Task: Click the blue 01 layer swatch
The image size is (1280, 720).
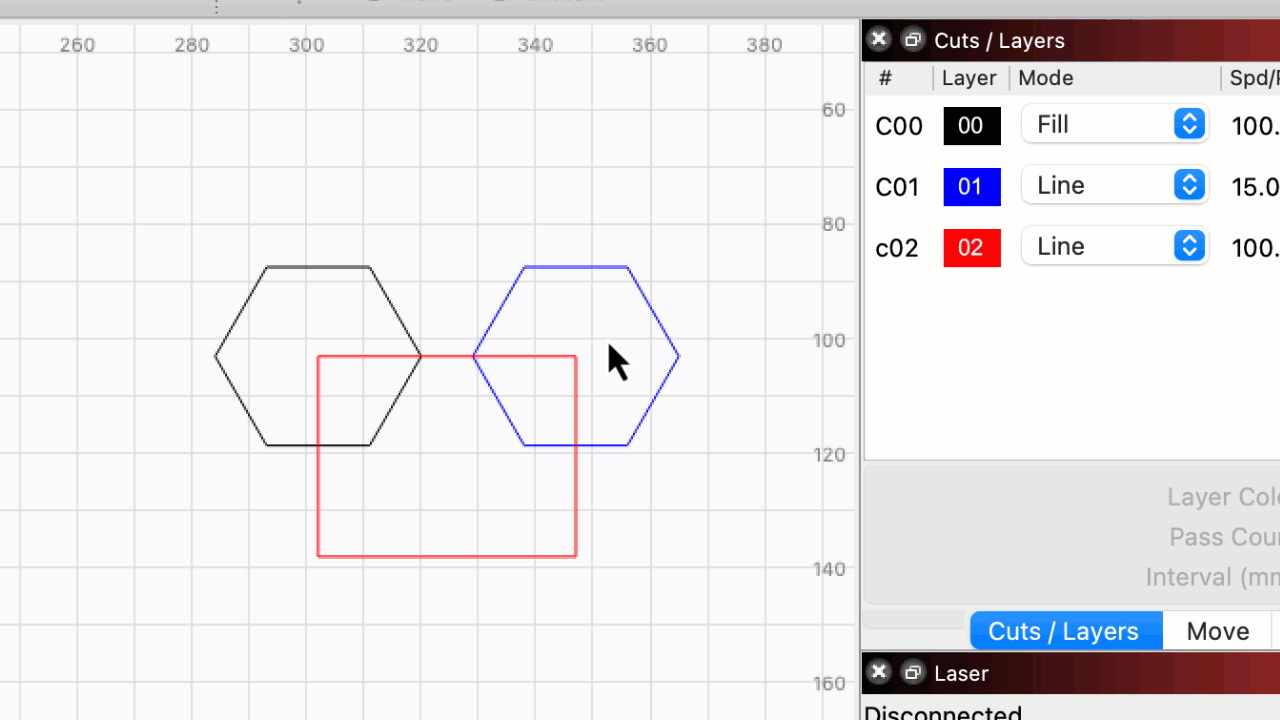Action: click(x=971, y=187)
